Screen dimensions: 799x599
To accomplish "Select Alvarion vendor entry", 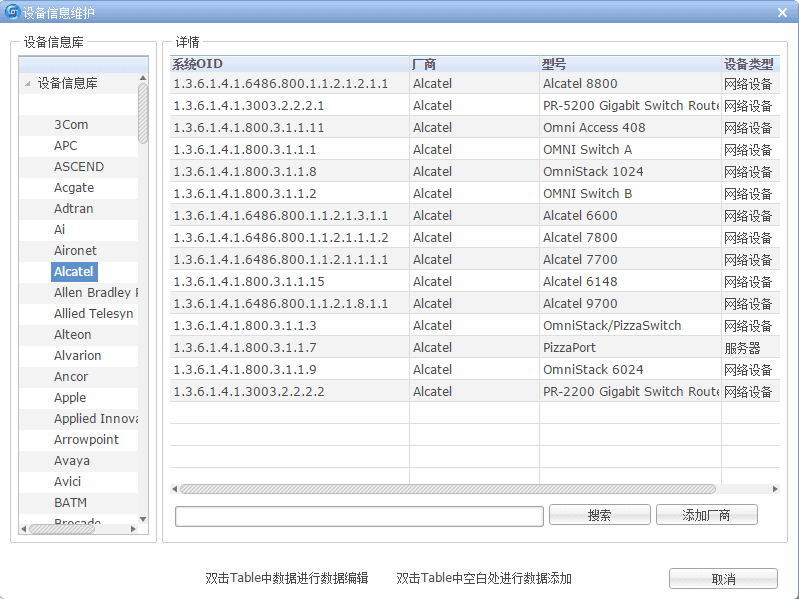I will pos(77,356).
